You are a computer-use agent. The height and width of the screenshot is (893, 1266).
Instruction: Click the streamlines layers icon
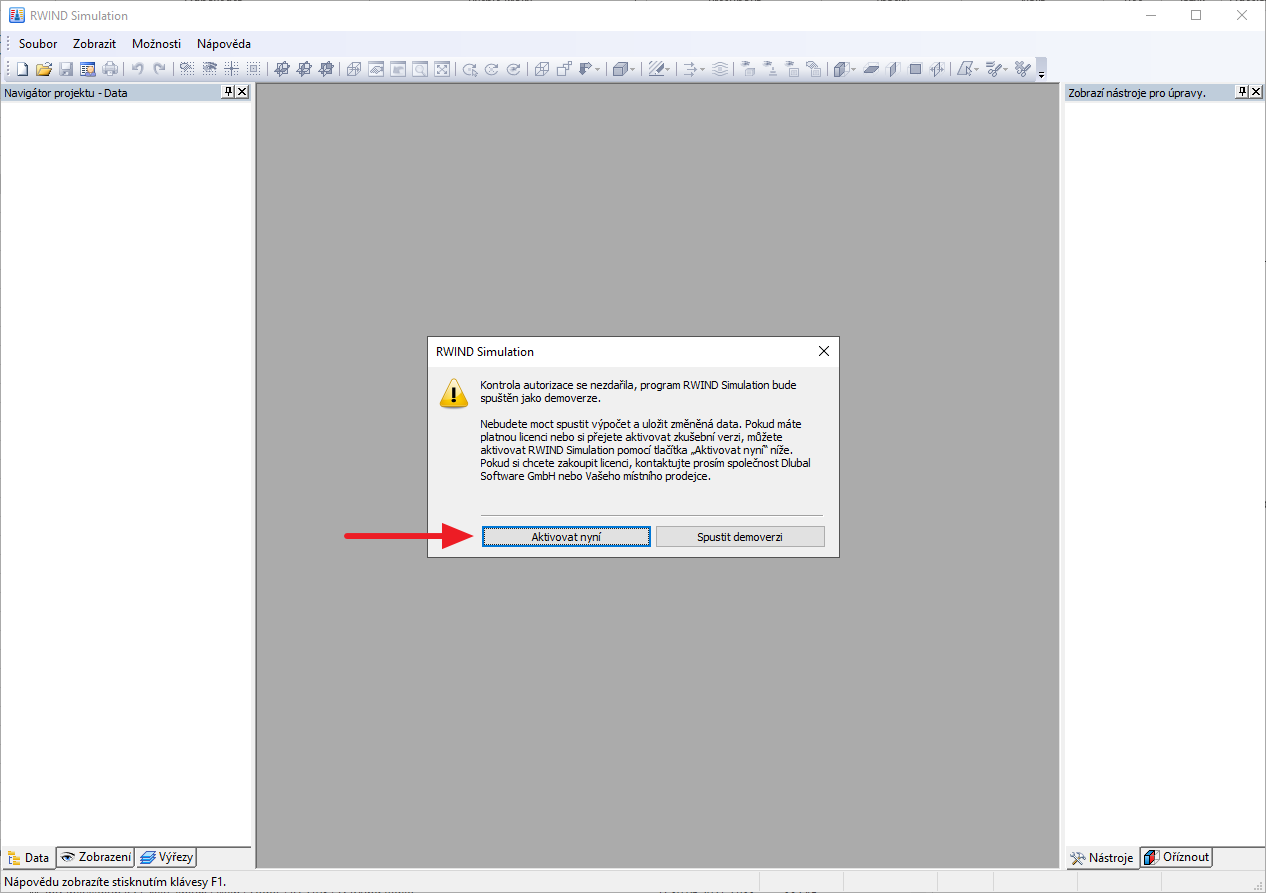click(720, 69)
